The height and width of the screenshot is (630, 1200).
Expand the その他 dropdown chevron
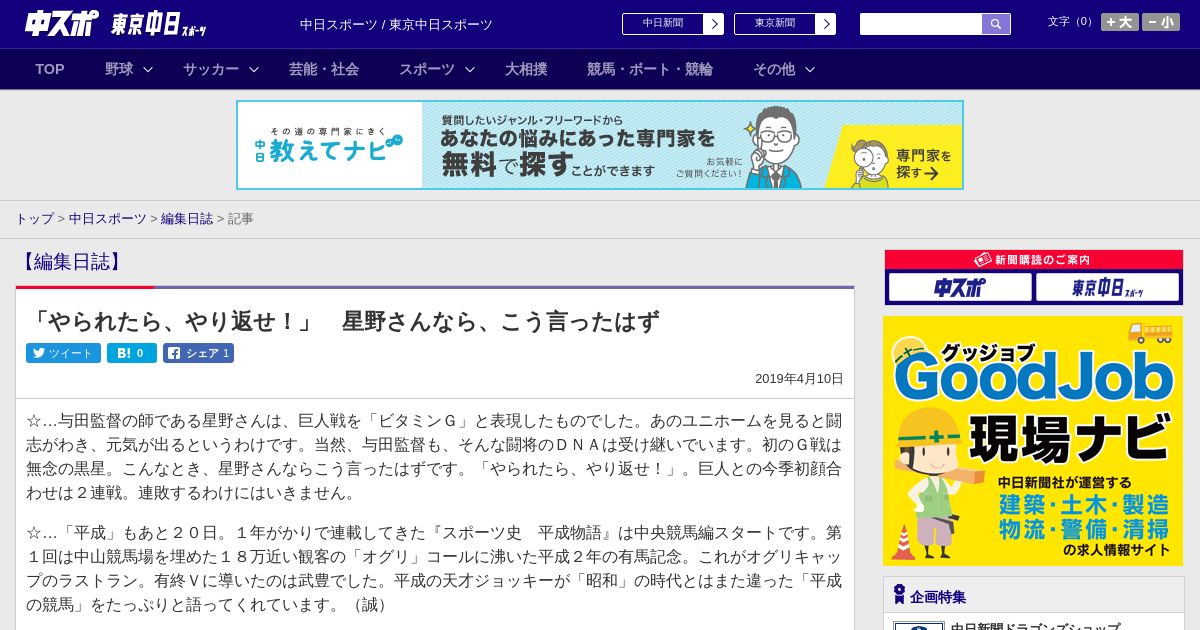point(810,69)
